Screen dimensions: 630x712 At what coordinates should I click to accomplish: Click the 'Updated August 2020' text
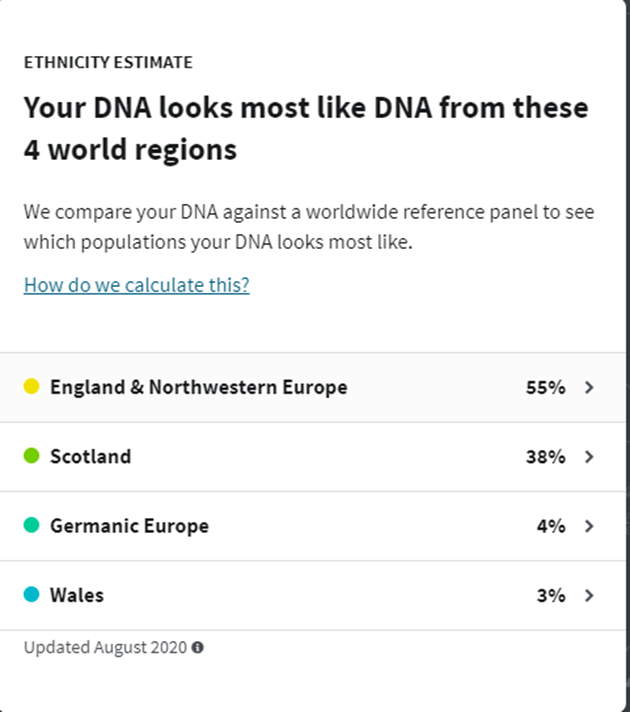click(105, 648)
